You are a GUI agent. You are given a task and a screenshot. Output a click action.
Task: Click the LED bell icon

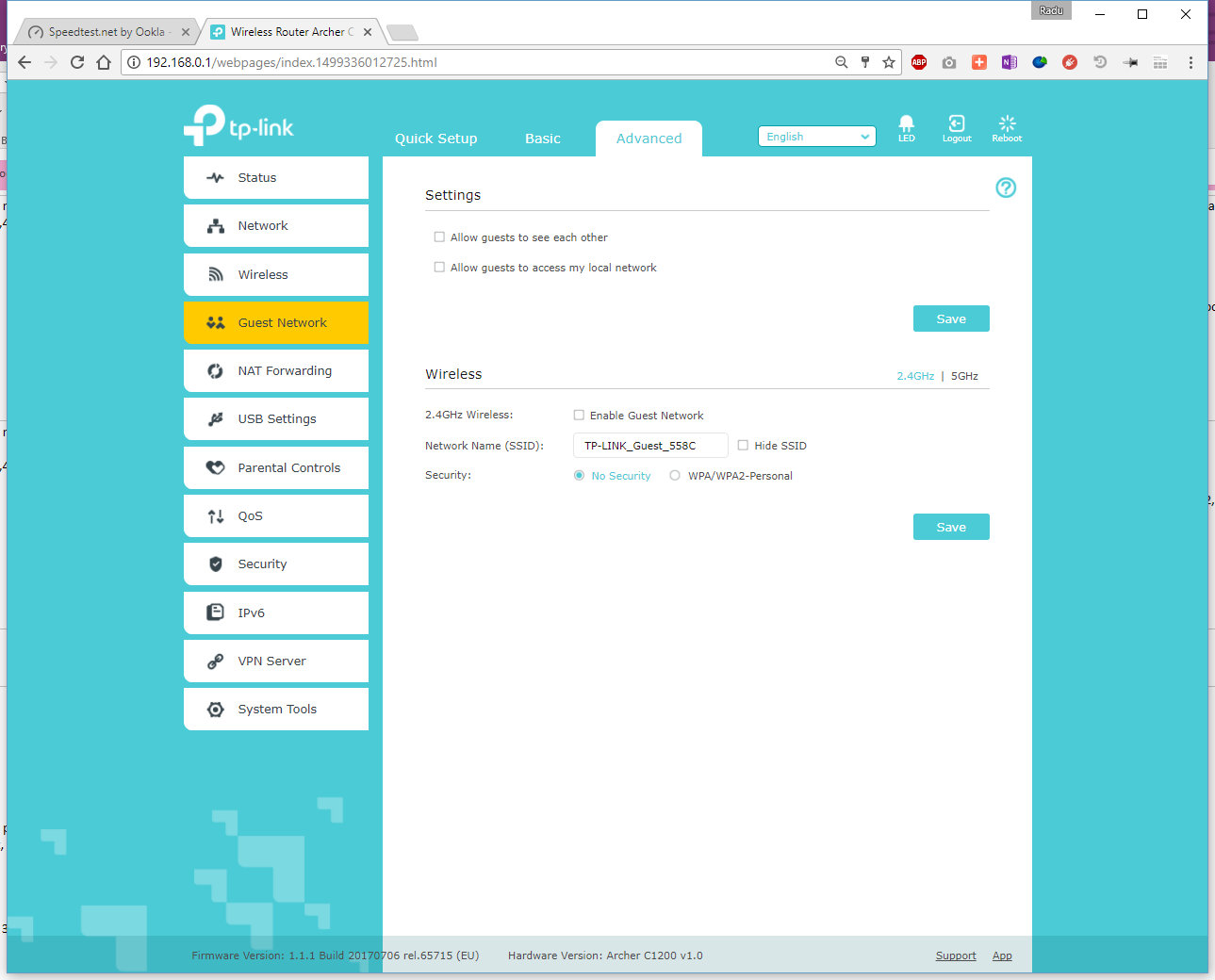tap(906, 125)
